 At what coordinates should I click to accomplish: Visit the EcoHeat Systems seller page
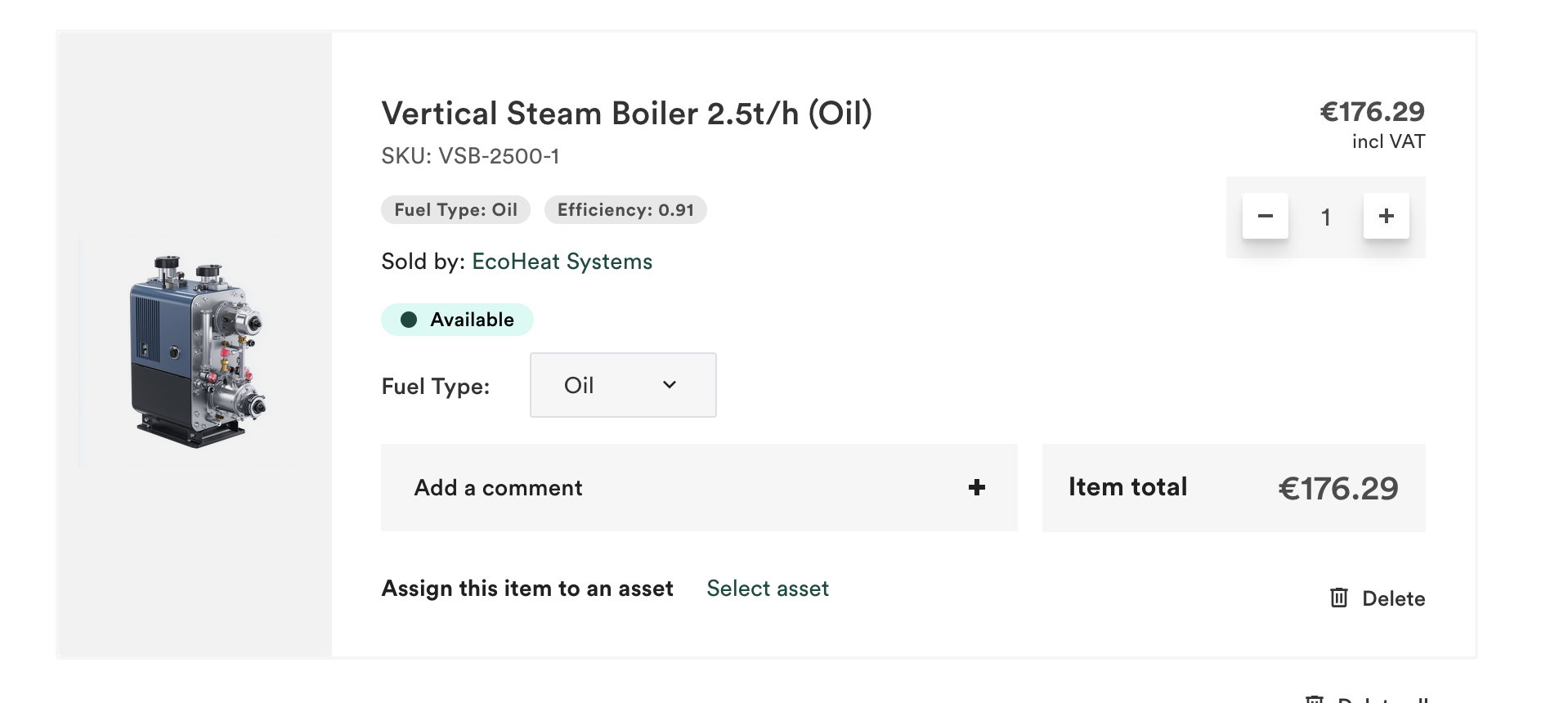click(562, 262)
